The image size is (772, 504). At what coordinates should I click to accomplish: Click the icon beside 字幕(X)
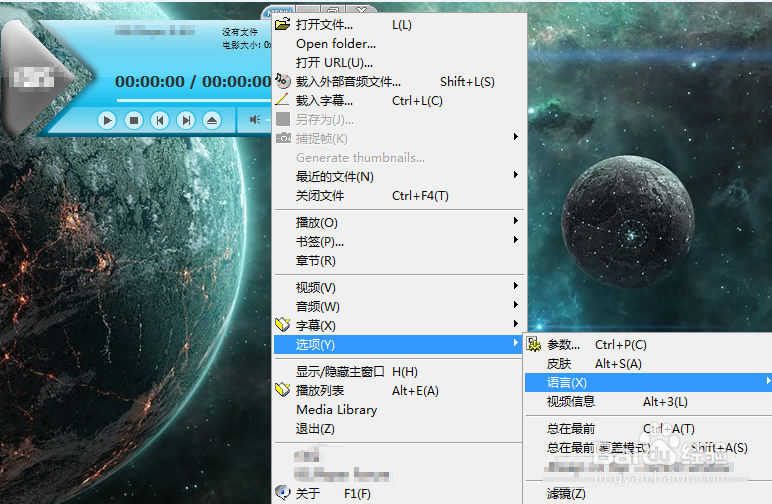[x=283, y=325]
